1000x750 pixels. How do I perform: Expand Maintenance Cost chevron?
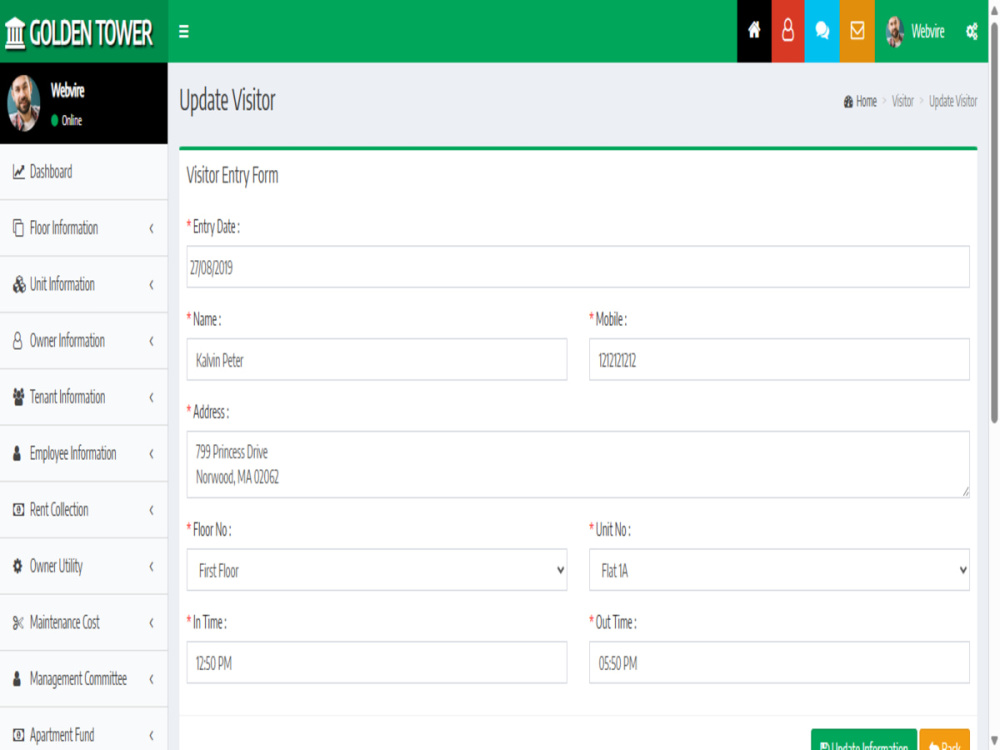click(151, 622)
